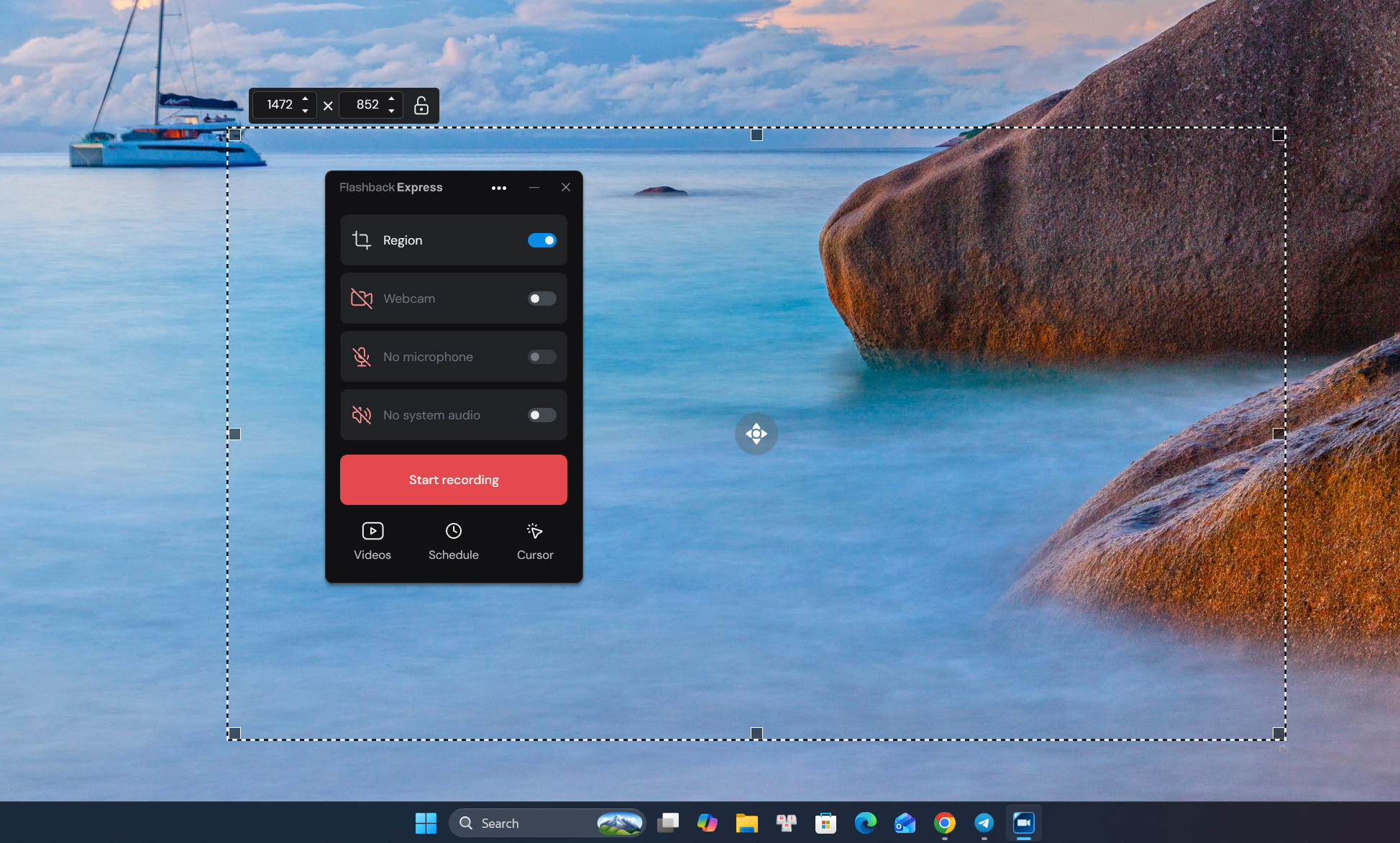The width and height of the screenshot is (1400, 843).
Task: Turn off the Region toggle
Action: [542, 240]
